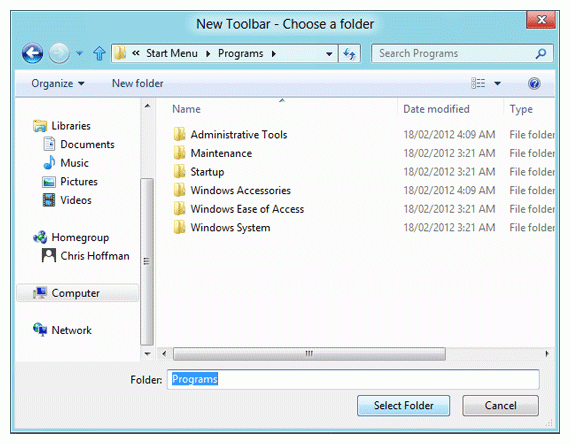Image resolution: width=570 pixels, height=444 pixels.
Task: Click the Videos filmstrip icon
Action: [49, 200]
